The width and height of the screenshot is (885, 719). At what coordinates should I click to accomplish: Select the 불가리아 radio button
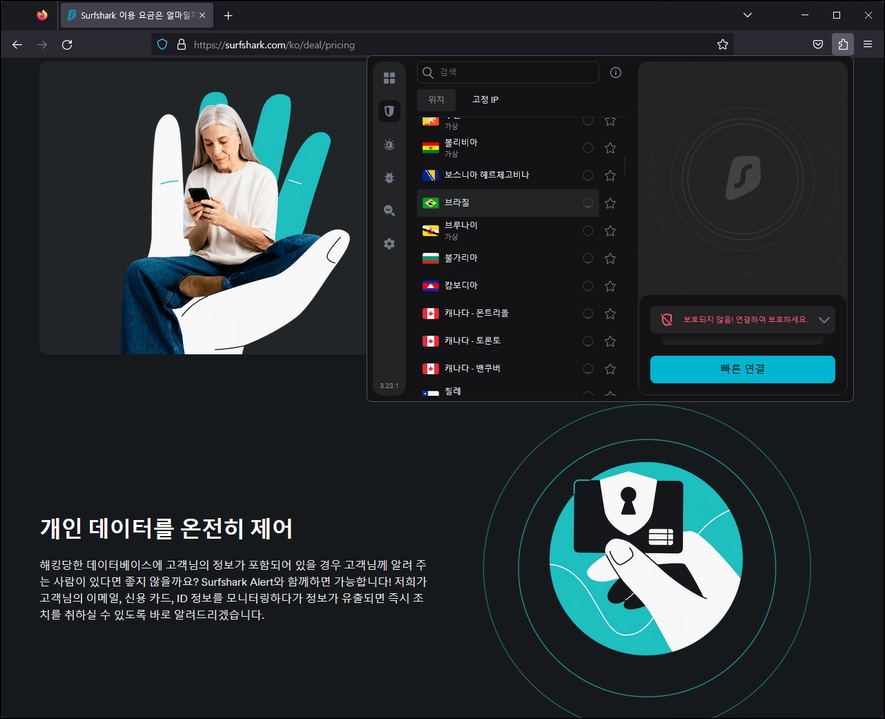tap(588, 258)
